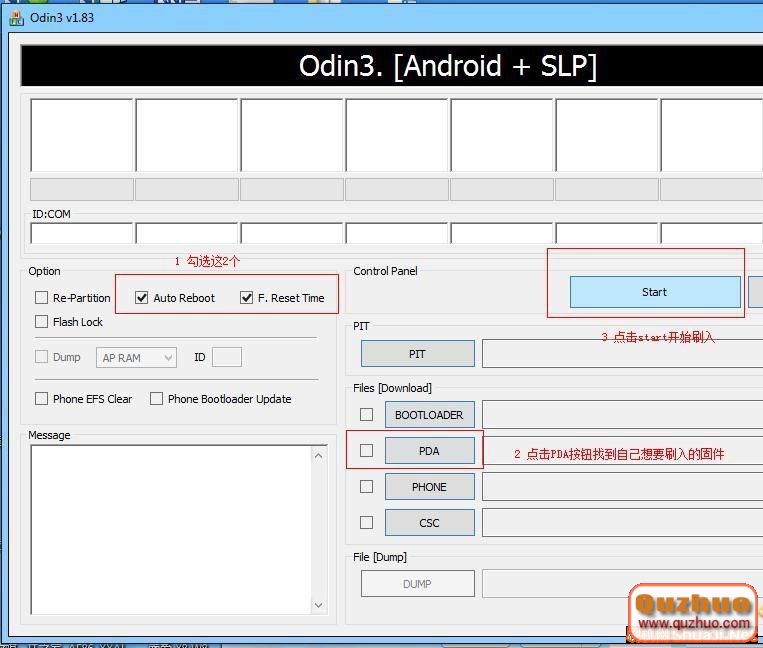Screen dimensions: 763x648
Task: Toggle the F. Reset Time checkbox
Action: click(x=246, y=298)
